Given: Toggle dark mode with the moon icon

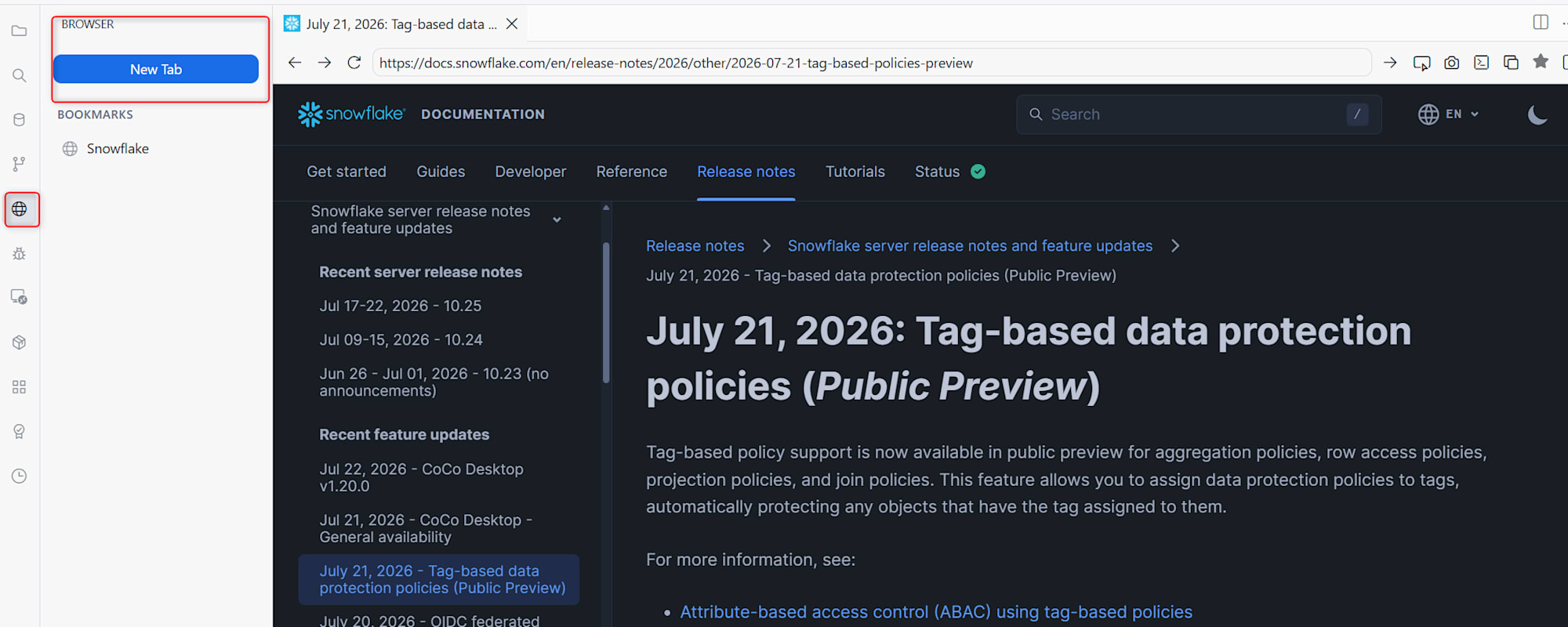Looking at the screenshot, I should [1537, 114].
